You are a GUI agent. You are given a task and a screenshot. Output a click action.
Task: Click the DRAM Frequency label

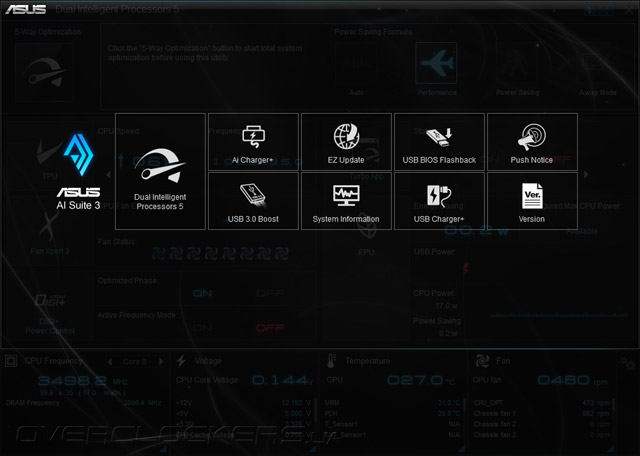(33, 403)
